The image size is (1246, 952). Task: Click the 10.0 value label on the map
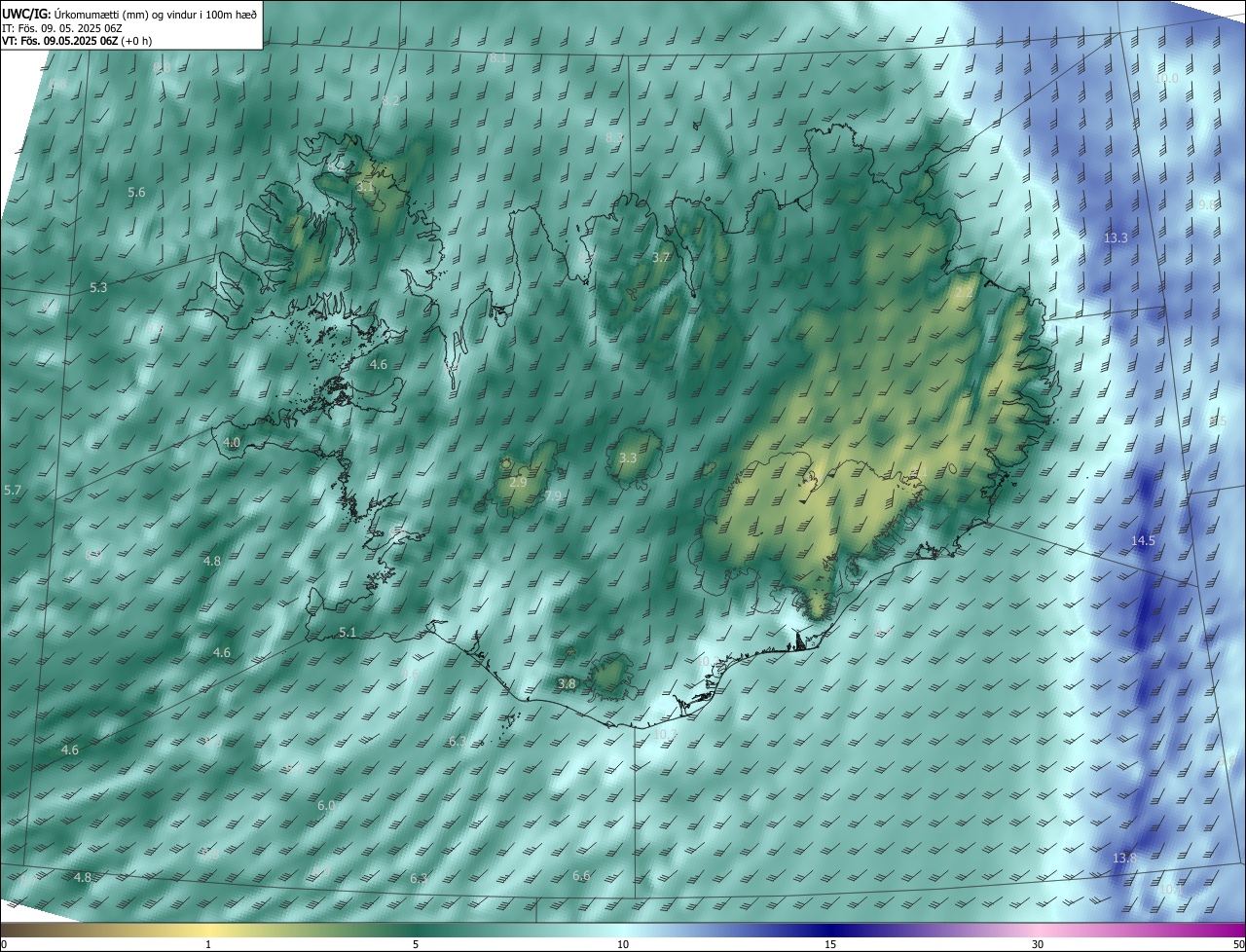tap(1166, 78)
